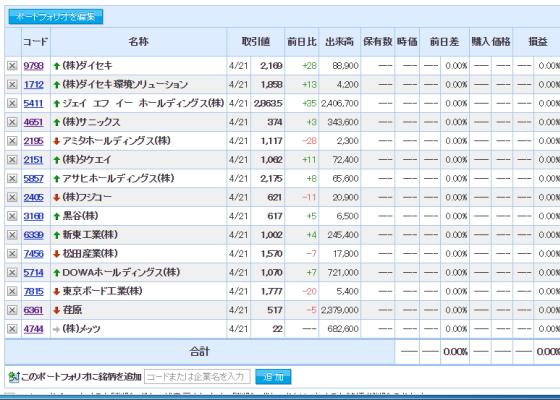Open stock code link 9793

click(x=34, y=66)
